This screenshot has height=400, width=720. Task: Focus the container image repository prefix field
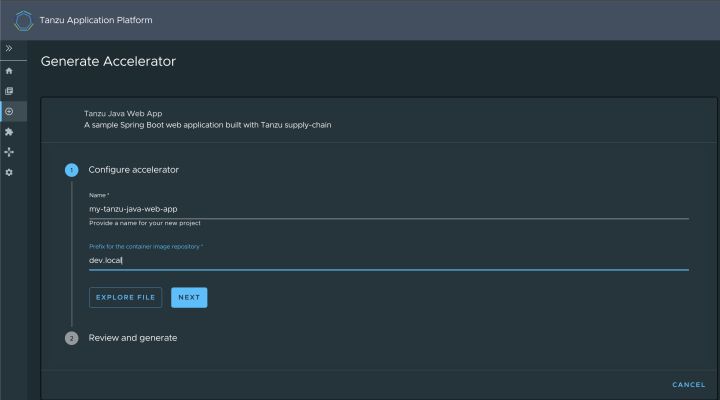(388, 260)
